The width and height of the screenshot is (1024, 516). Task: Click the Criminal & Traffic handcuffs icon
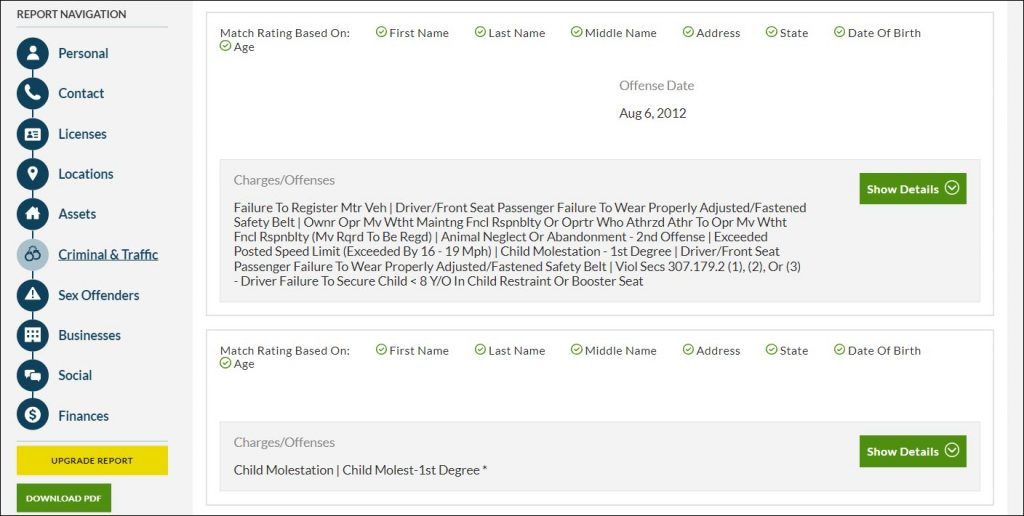click(x=33, y=255)
